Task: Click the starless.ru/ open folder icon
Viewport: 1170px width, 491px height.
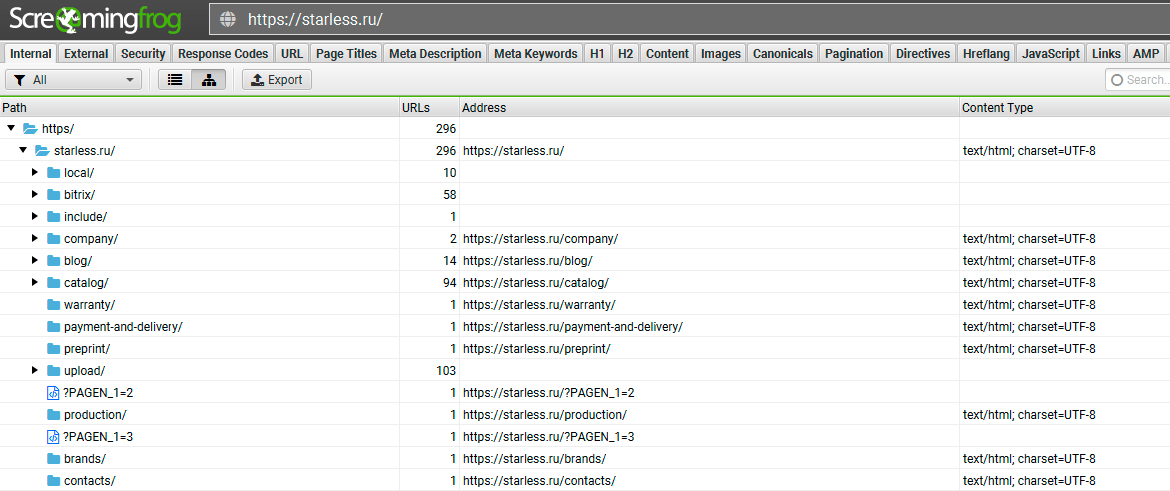Action: (42, 151)
